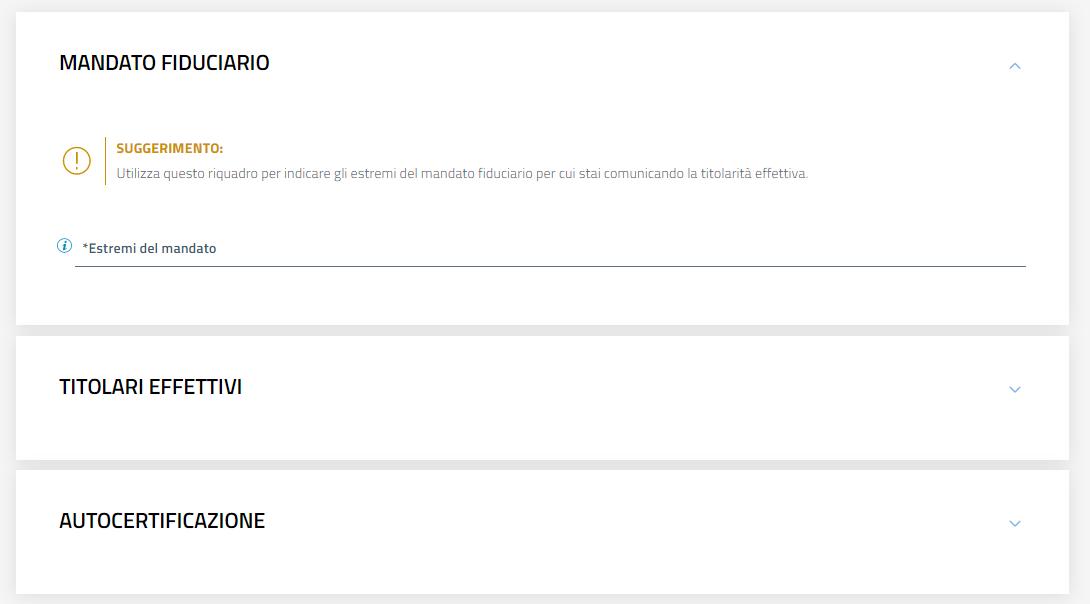Click the info icon beside Estremi del mandato
The height and width of the screenshot is (604, 1090).
(x=65, y=246)
